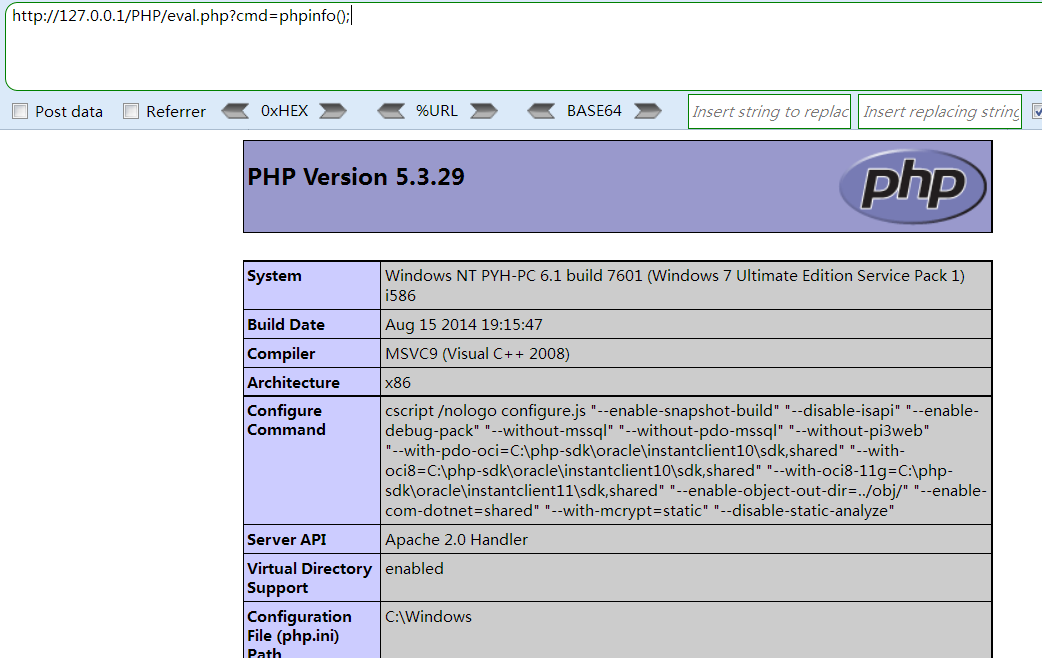The image size is (1042, 658).
Task: Focus the URL text box with eval.php
Action: [x=524, y=47]
